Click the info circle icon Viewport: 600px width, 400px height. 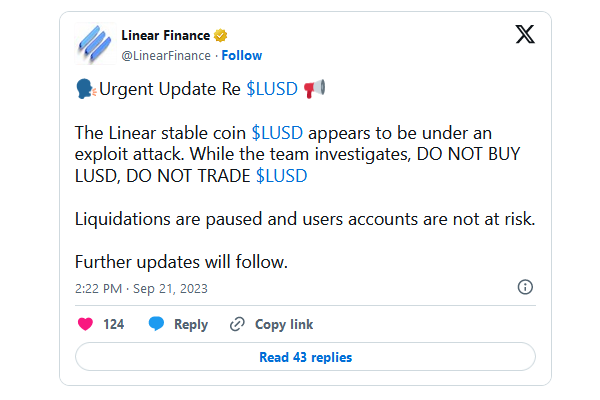(x=525, y=287)
